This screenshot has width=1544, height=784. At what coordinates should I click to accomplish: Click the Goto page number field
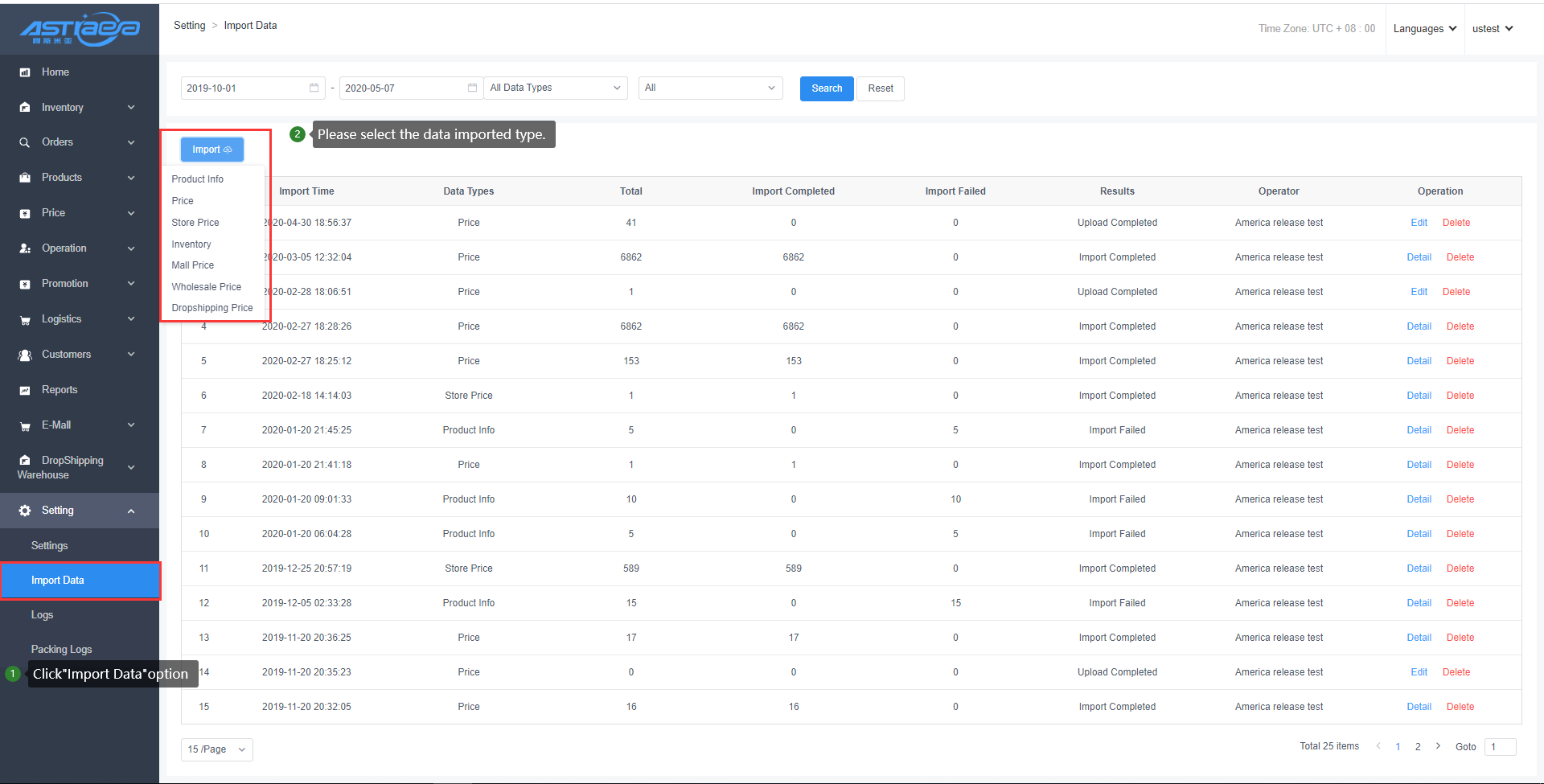(1500, 747)
